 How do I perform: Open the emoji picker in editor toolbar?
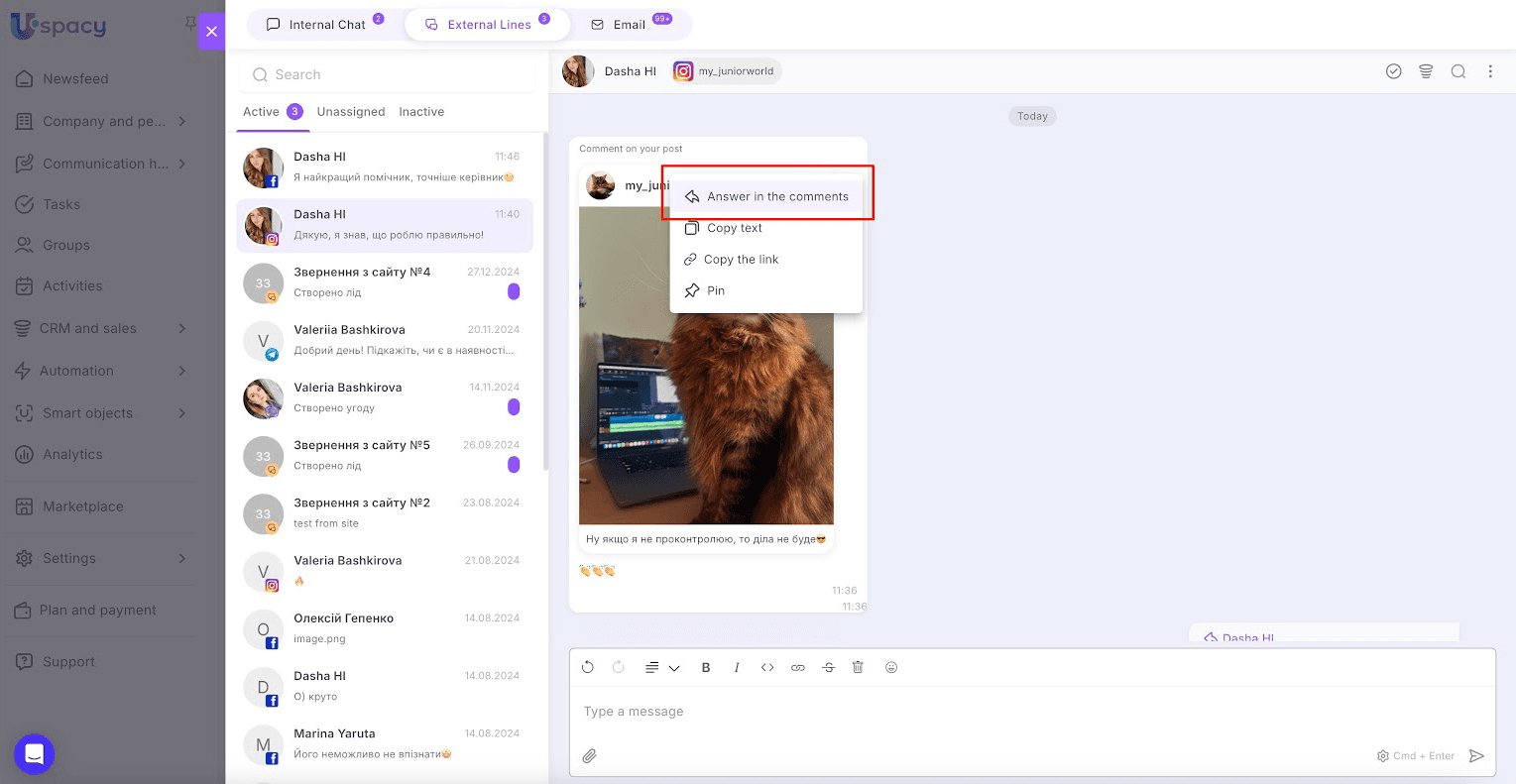coord(891,668)
